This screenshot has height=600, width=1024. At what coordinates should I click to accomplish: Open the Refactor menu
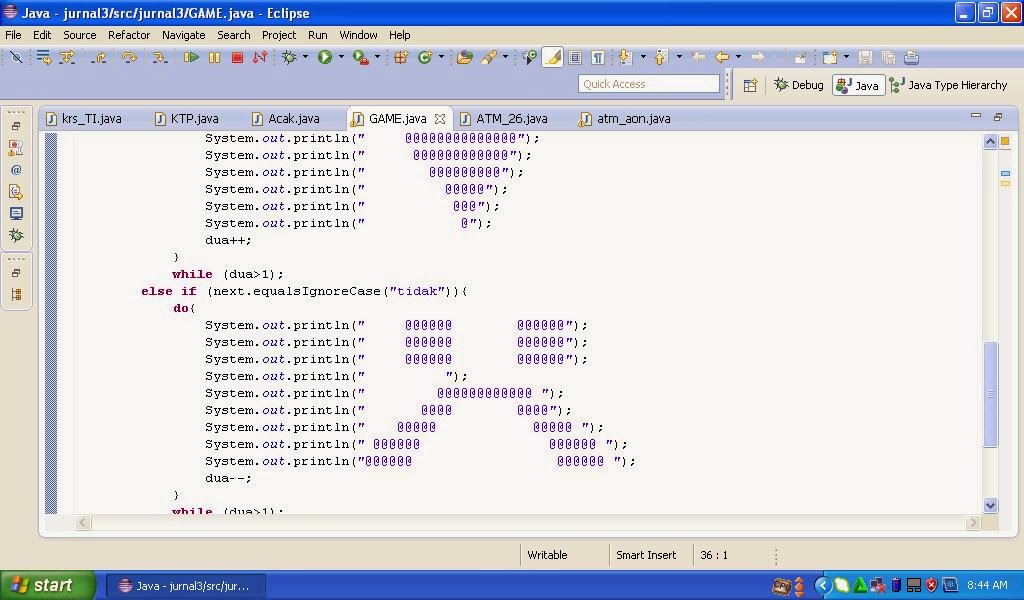click(x=128, y=35)
